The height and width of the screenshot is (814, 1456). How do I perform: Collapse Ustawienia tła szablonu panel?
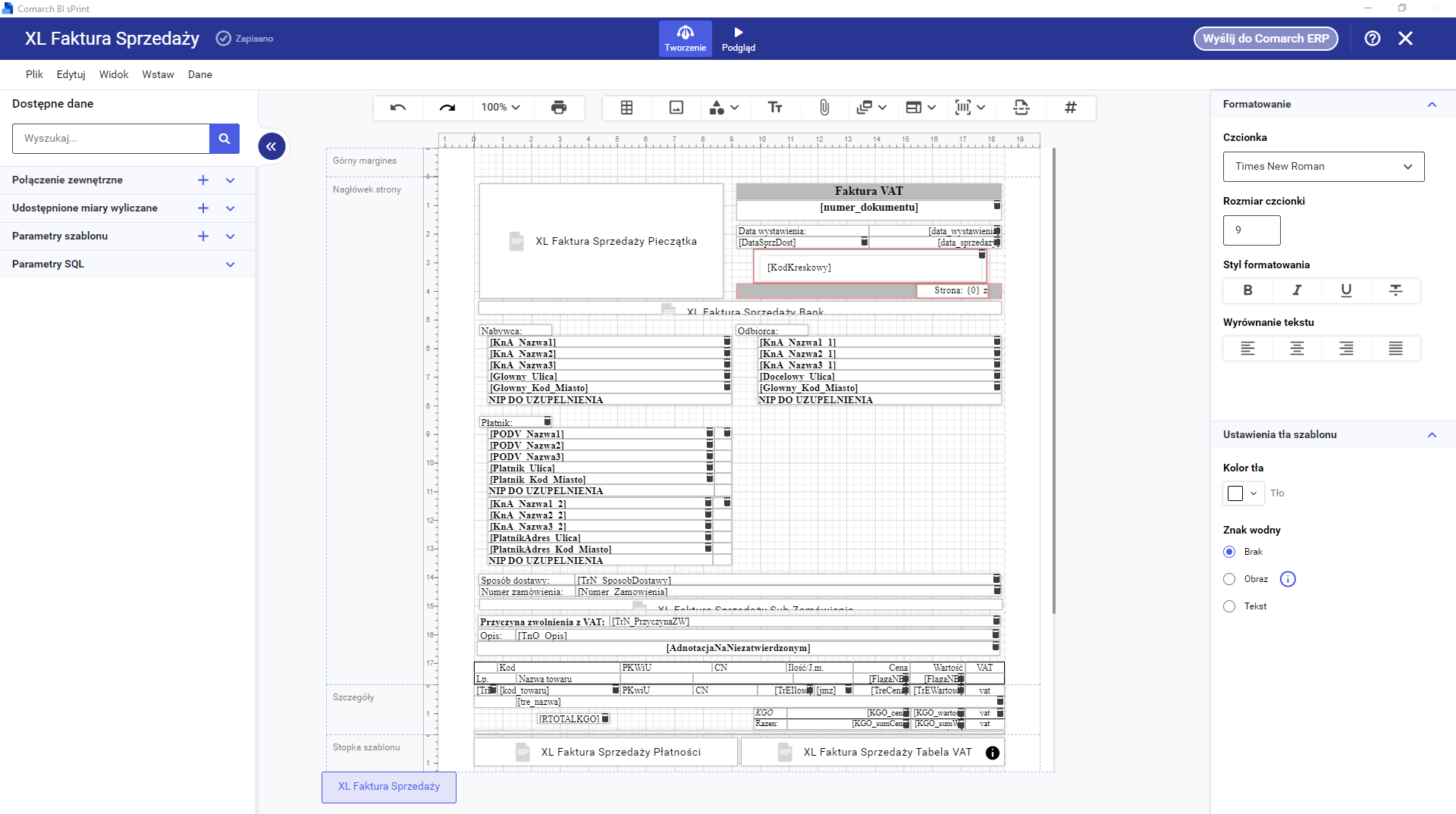[x=1432, y=435]
